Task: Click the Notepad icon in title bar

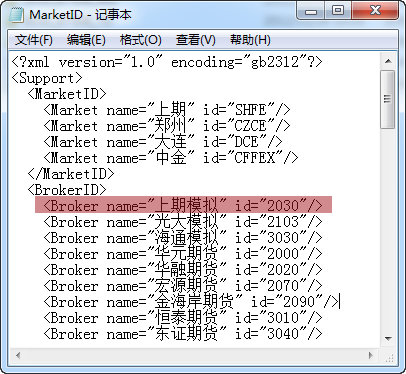Action: [16, 15]
